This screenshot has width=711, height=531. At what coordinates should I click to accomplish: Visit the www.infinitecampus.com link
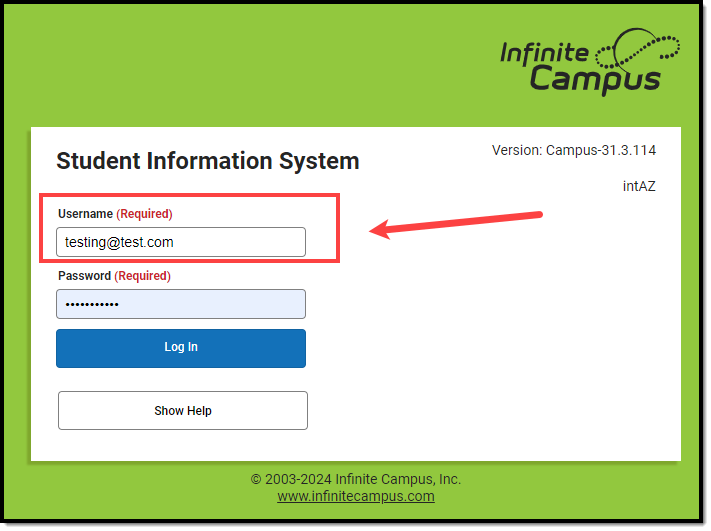coord(356,496)
